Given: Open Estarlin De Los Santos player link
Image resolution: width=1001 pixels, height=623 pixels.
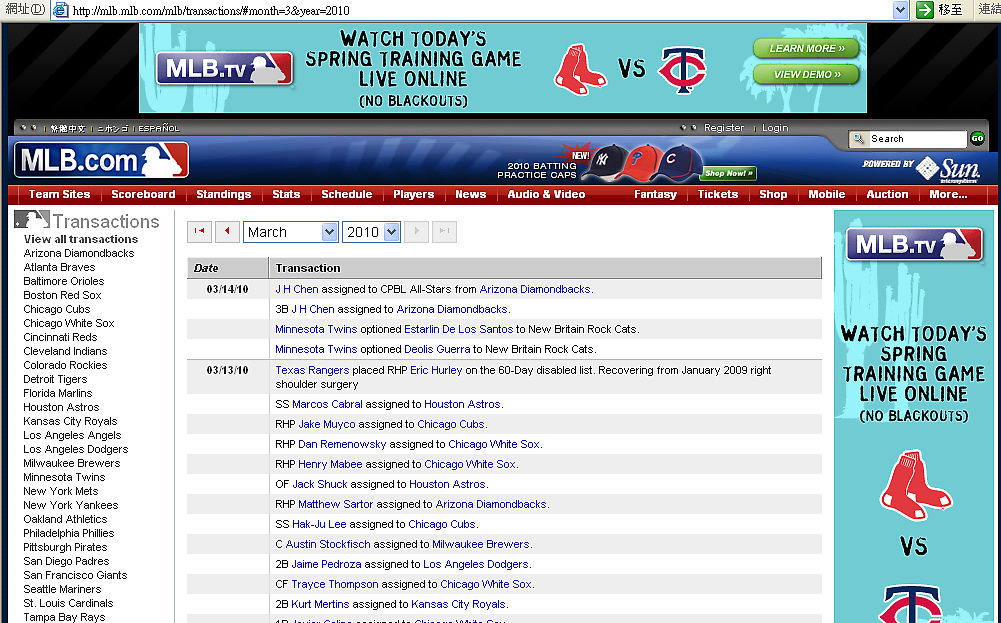Looking at the screenshot, I should tap(458, 329).
